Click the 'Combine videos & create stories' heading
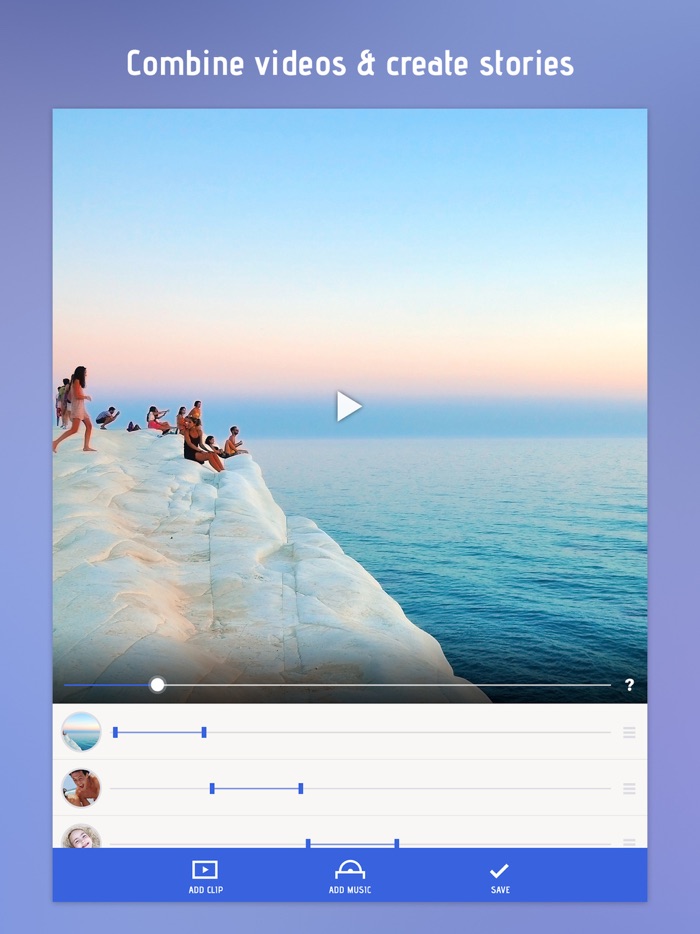Screen dimensions: 700x934 point(350,64)
